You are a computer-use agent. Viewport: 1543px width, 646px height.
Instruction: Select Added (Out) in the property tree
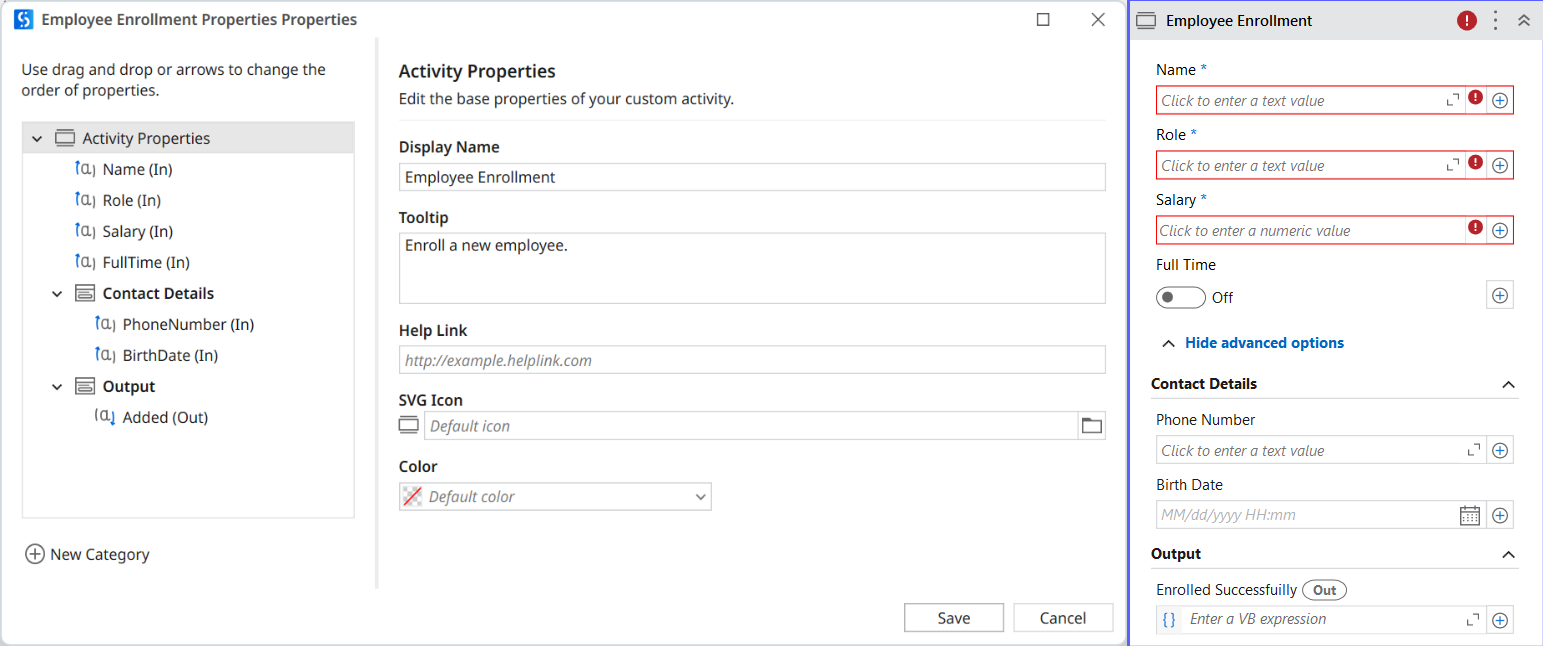click(x=165, y=417)
